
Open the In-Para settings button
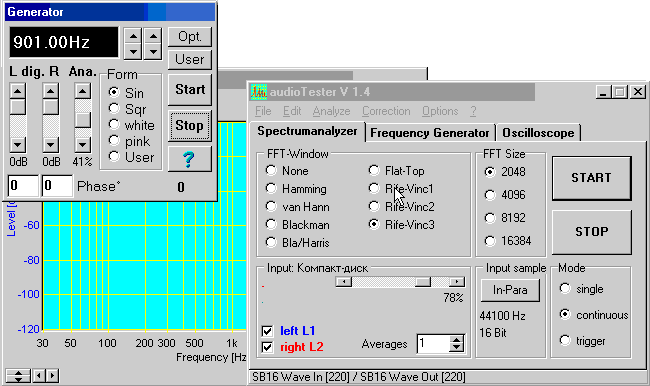tap(510, 290)
